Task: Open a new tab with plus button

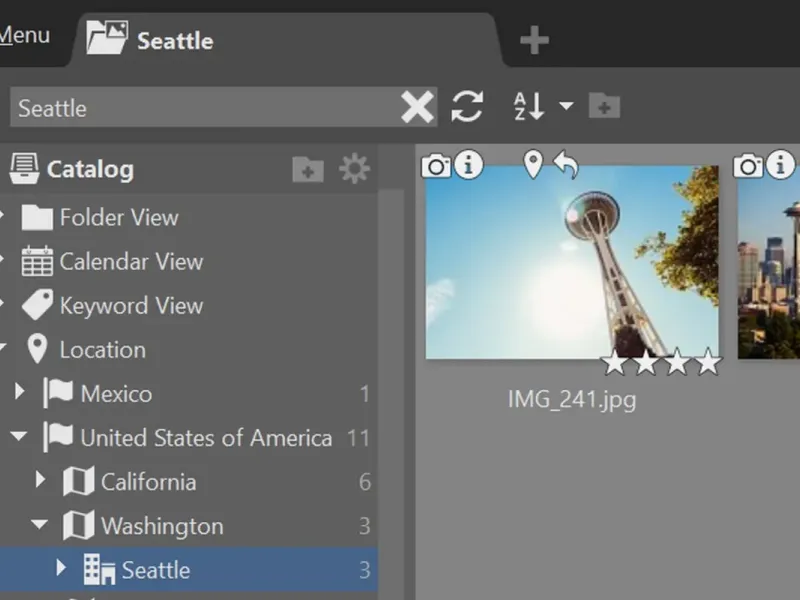Action: 534,41
